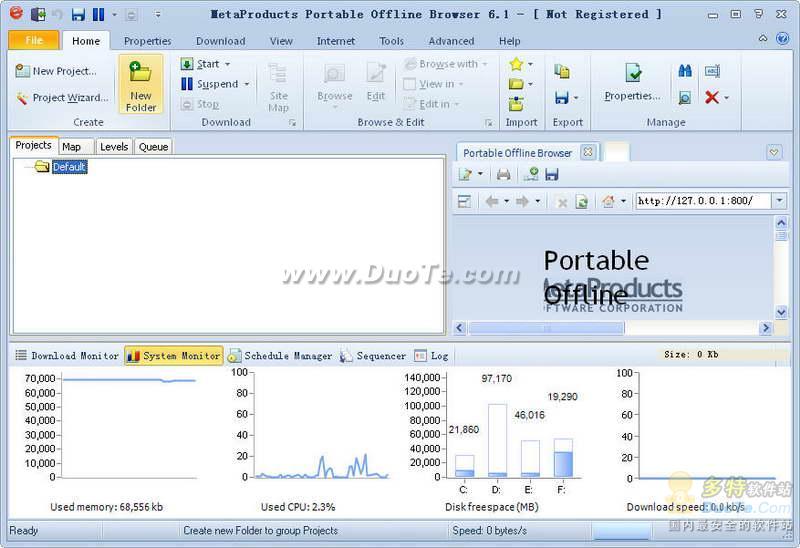Screen dimensions: 800x548
Task: Switch to the System Monitor tab
Action: [174, 356]
